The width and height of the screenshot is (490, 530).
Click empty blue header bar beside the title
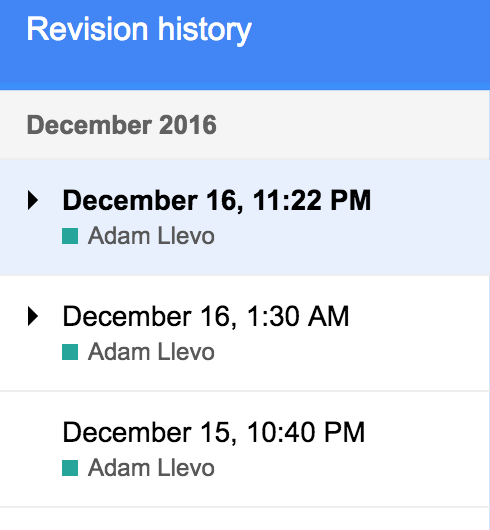tap(370, 30)
